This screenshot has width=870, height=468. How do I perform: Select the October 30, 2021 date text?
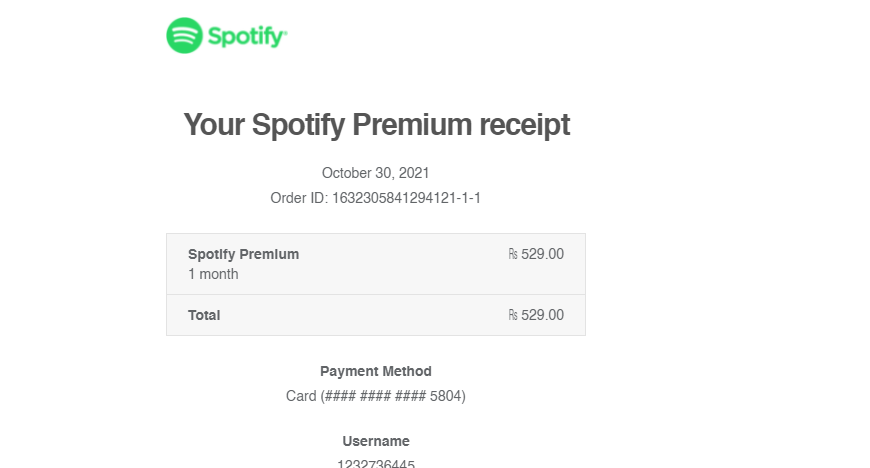(x=376, y=173)
